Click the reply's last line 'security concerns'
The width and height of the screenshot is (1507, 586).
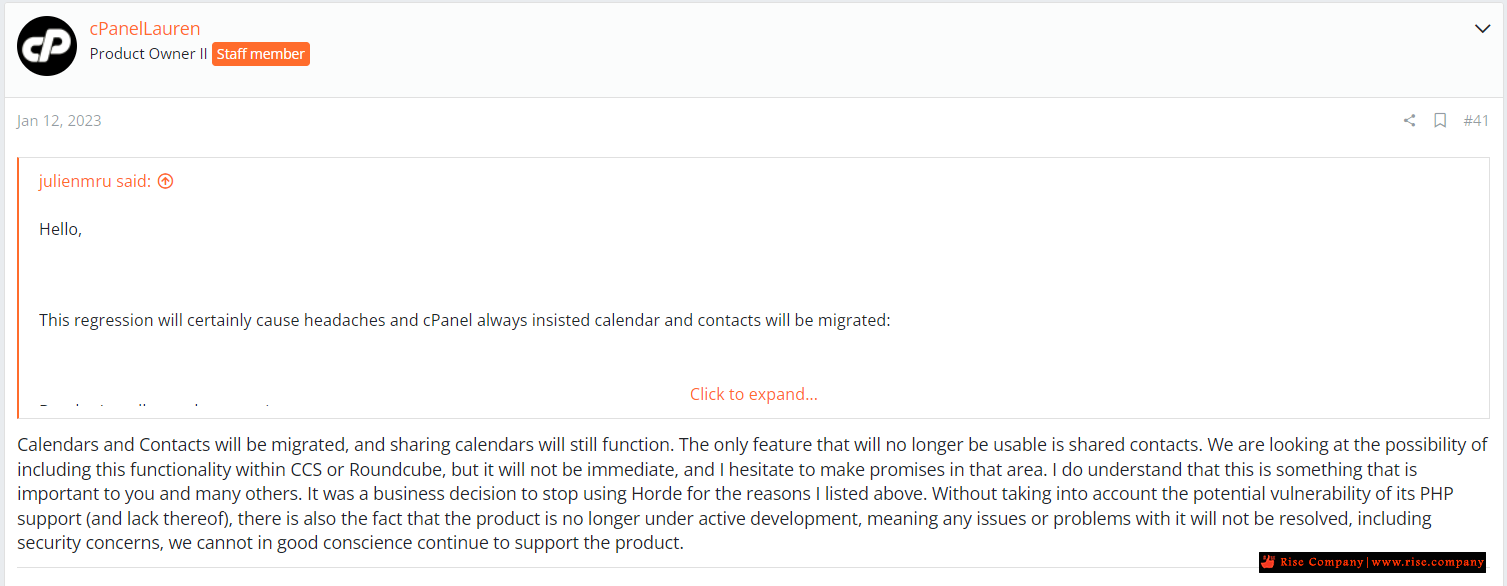click(x=350, y=544)
